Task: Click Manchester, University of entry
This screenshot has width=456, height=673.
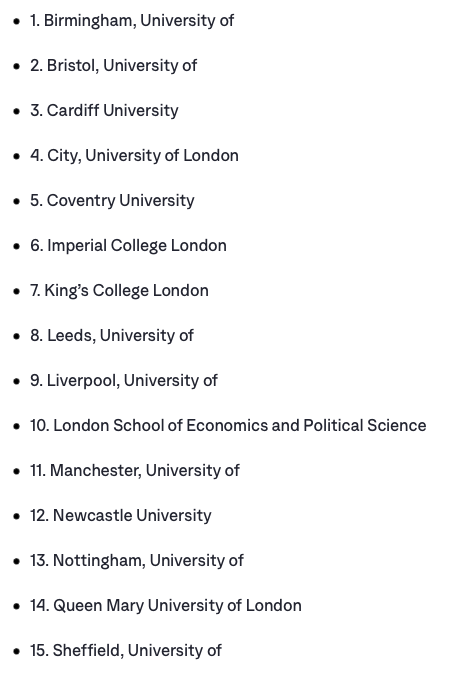Action: (x=134, y=471)
